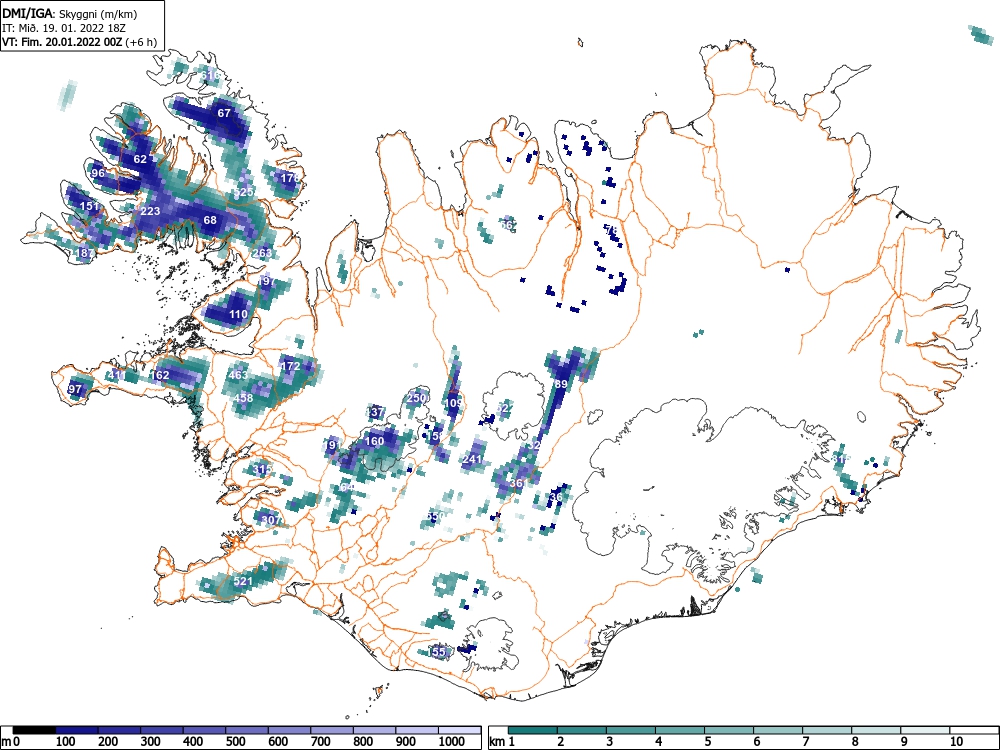Image resolution: width=1000 pixels, height=750 pixels.
Task: Click the 'VT: Fim. 20.01.2022 00Z (+6 h)' line
Action: point(79,42)
